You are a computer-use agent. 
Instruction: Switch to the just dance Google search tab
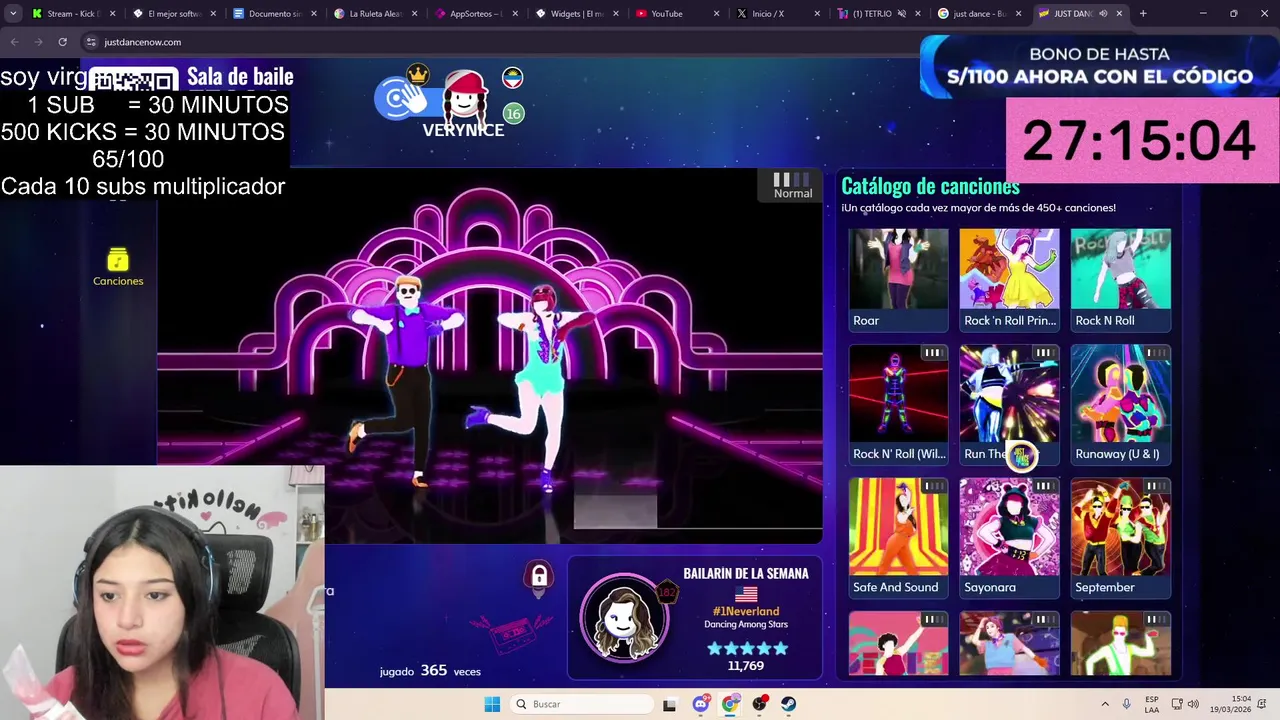[x=979, y=14]
